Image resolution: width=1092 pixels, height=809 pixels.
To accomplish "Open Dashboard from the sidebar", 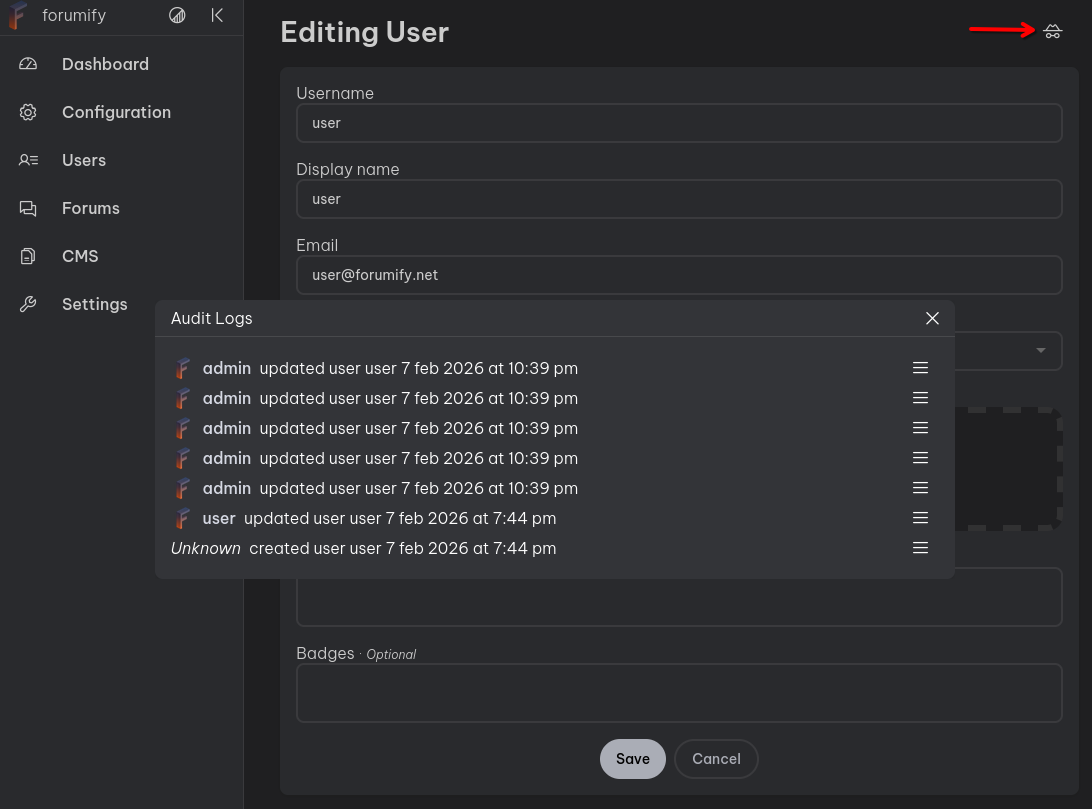I will [x=104, y=64].
